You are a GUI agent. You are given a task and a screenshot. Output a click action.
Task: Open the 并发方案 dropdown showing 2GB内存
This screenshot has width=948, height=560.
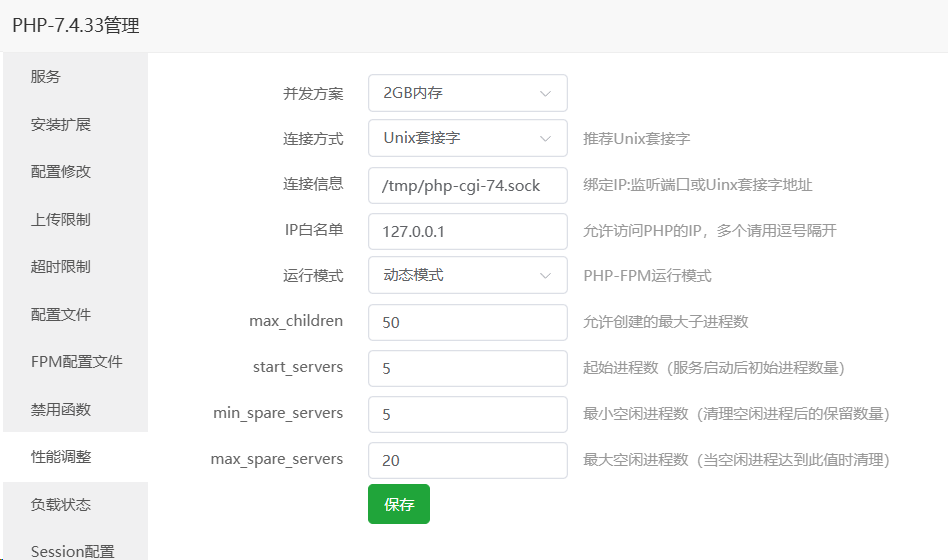(467, 93)
